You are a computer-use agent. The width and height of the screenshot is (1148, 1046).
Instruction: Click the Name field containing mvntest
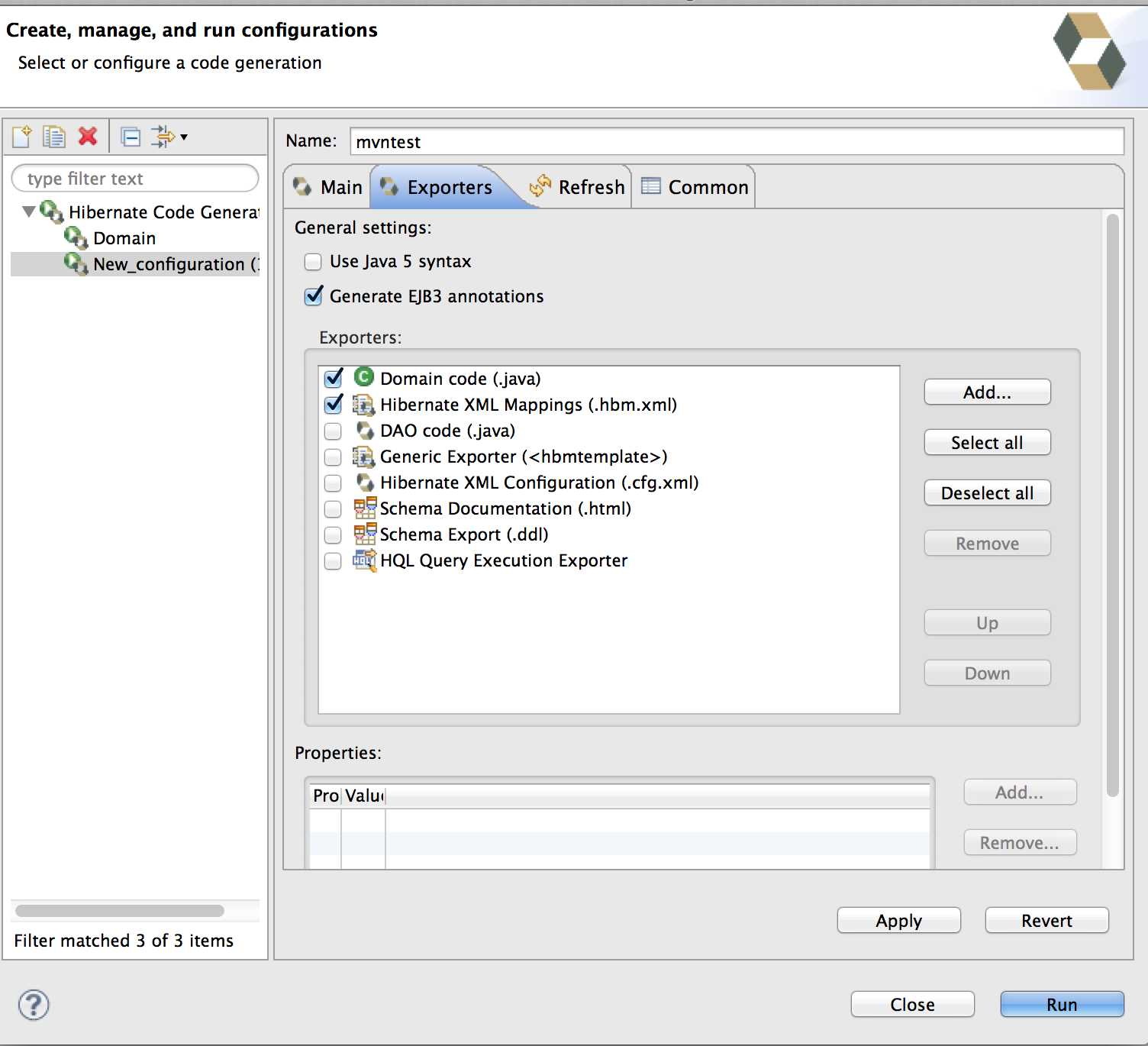(737, 141)
